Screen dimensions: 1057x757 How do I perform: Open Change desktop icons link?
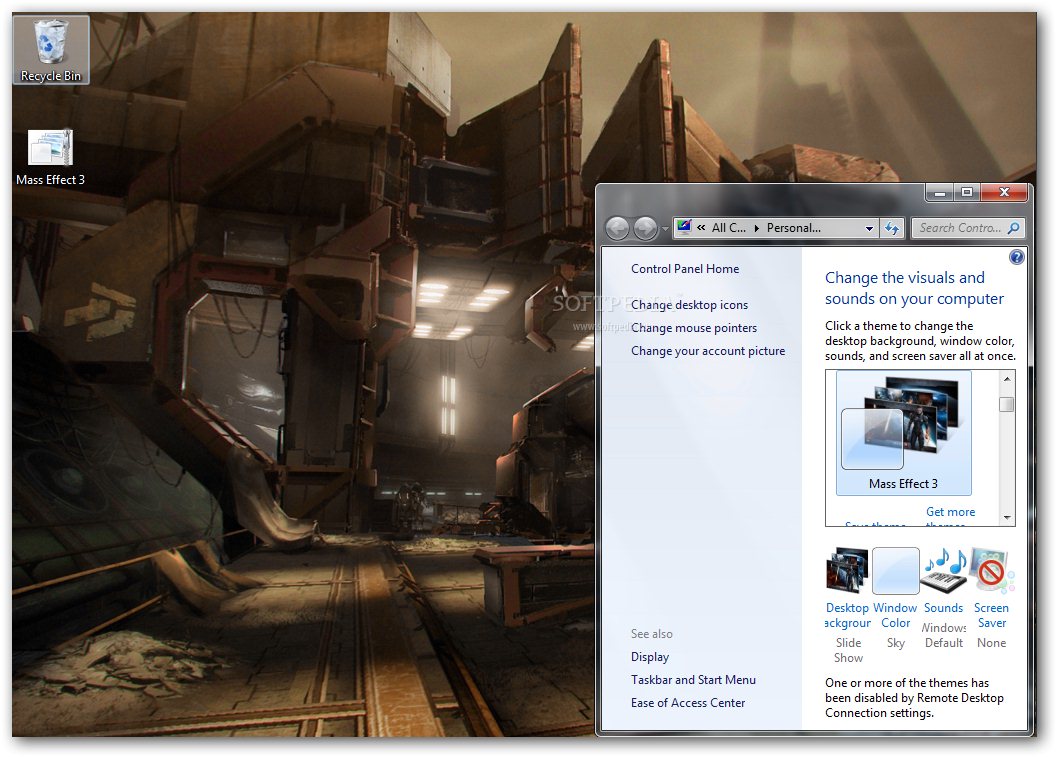690,305
